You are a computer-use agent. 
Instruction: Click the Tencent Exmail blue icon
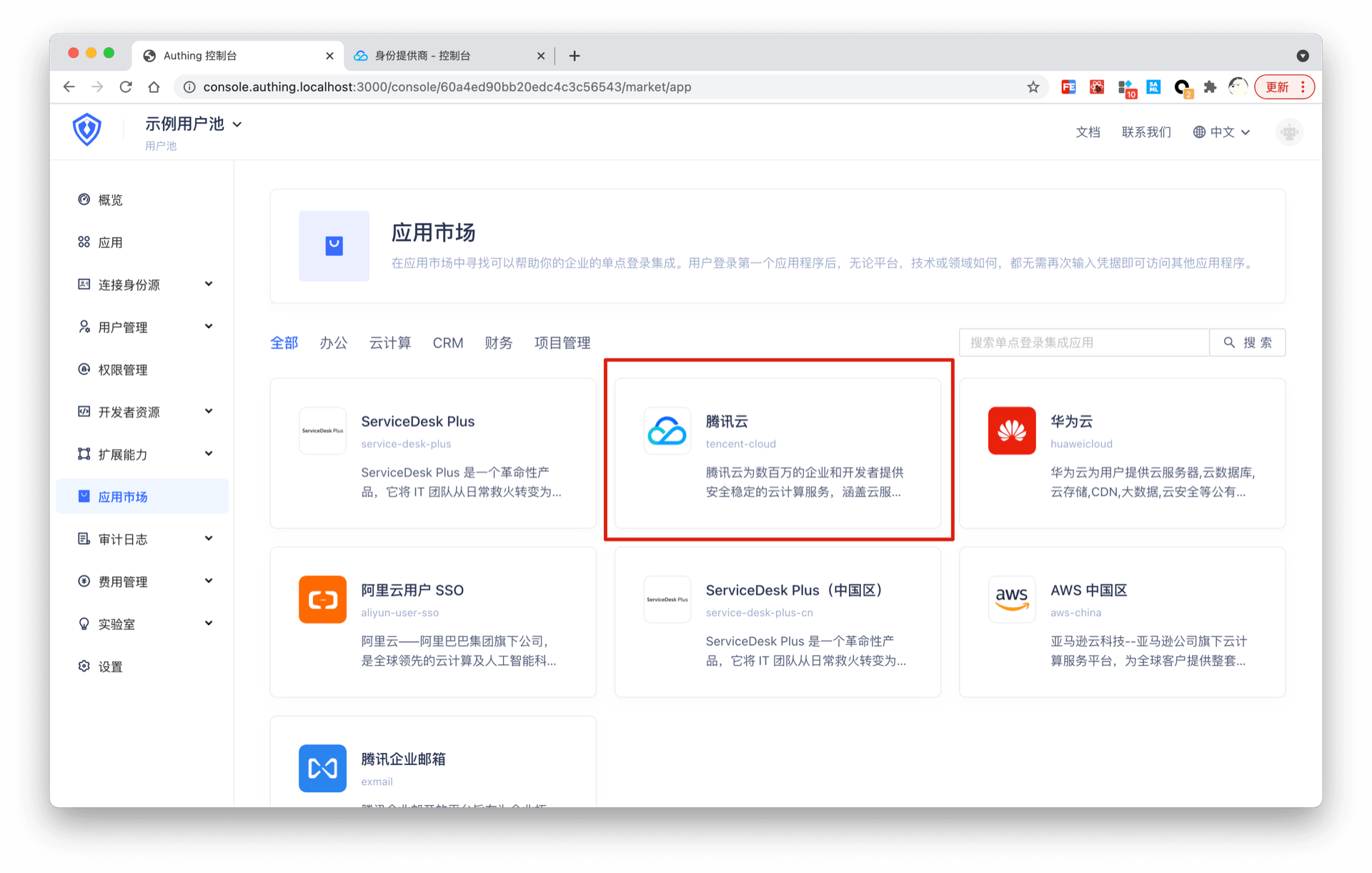(x=322, y=769)
